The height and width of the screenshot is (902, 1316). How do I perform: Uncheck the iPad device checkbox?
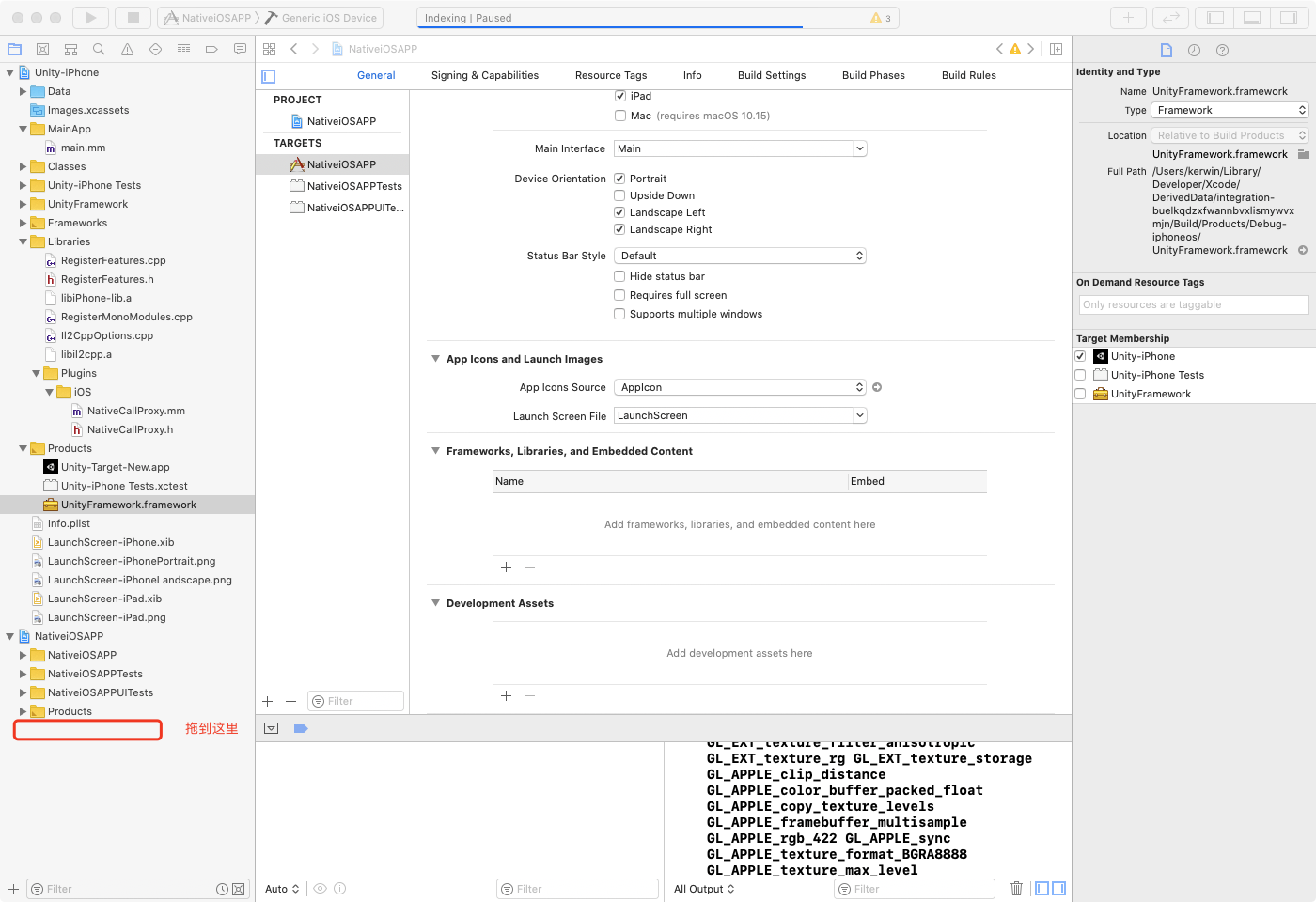pyautogui.click(x=620, y=96)
